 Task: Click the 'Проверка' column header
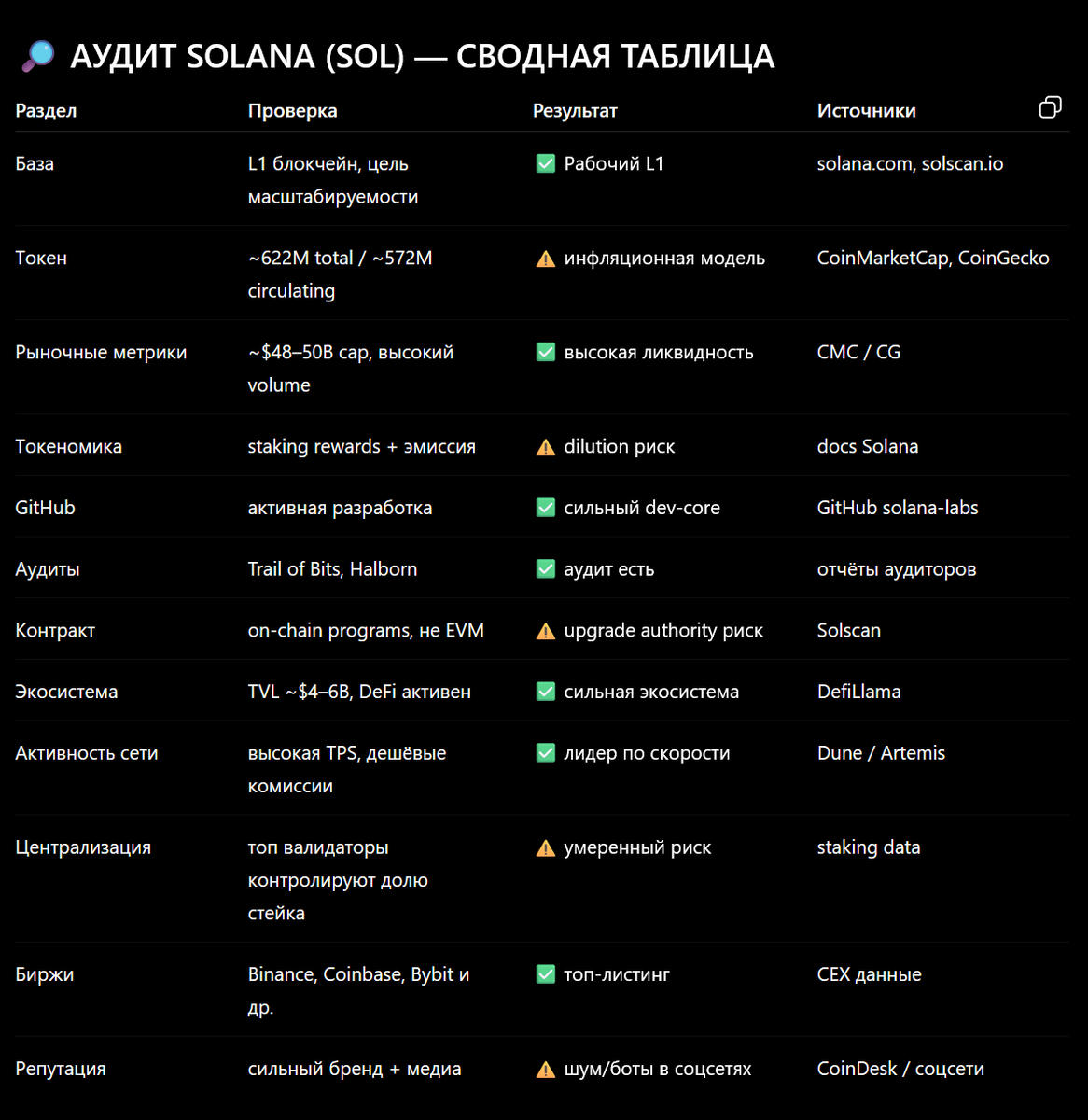coord(292,110)
